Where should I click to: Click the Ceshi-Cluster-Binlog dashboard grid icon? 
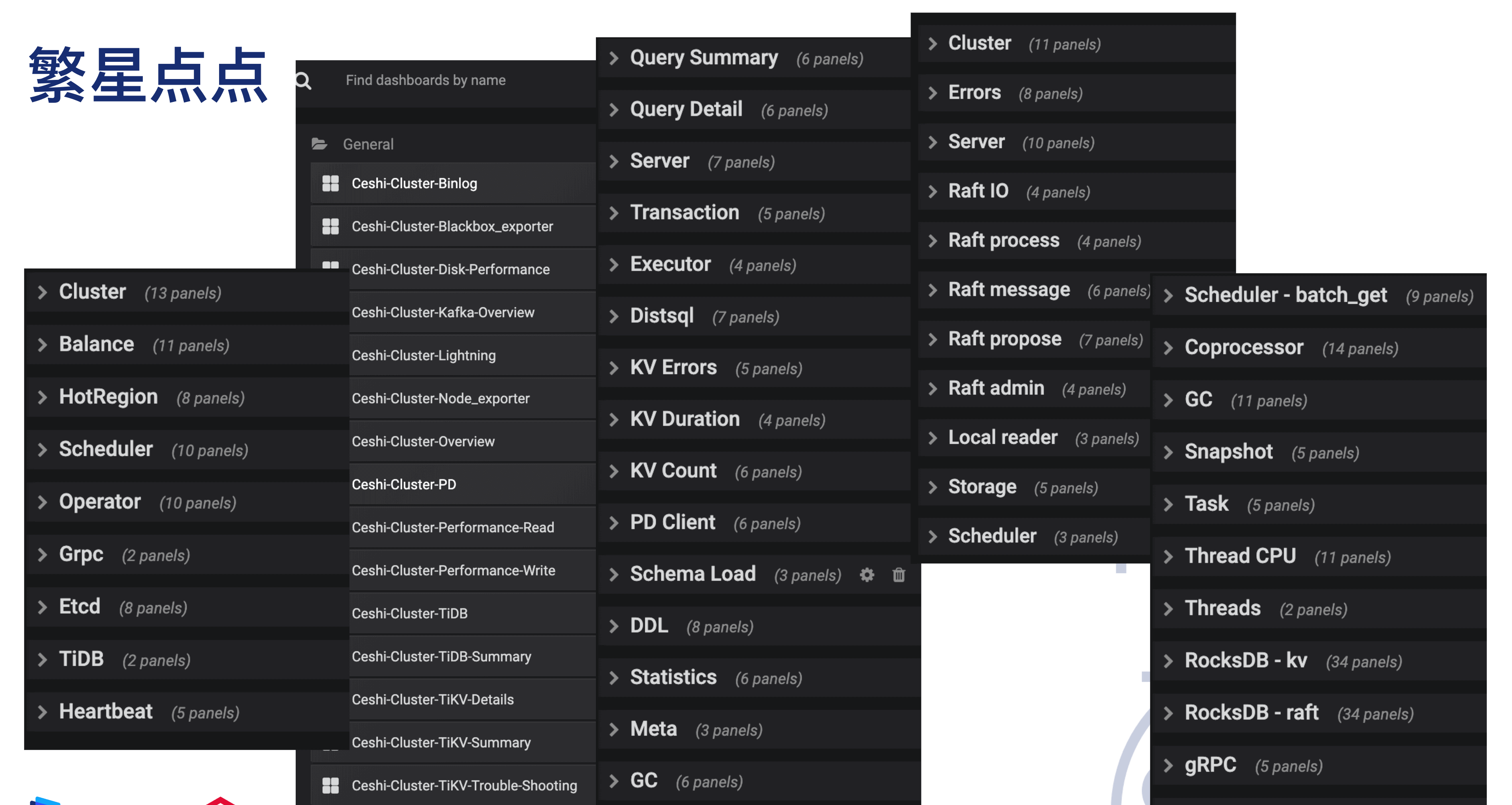331,183
